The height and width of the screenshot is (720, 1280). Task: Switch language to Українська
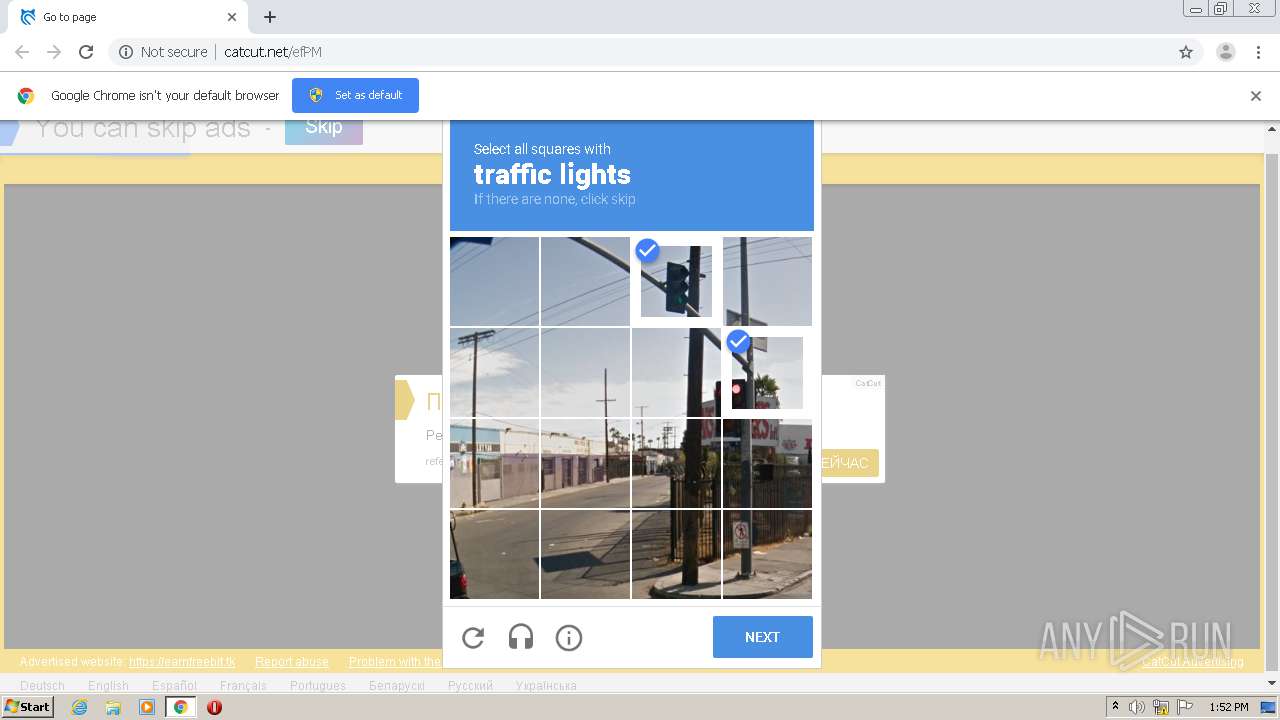[546, 686]
